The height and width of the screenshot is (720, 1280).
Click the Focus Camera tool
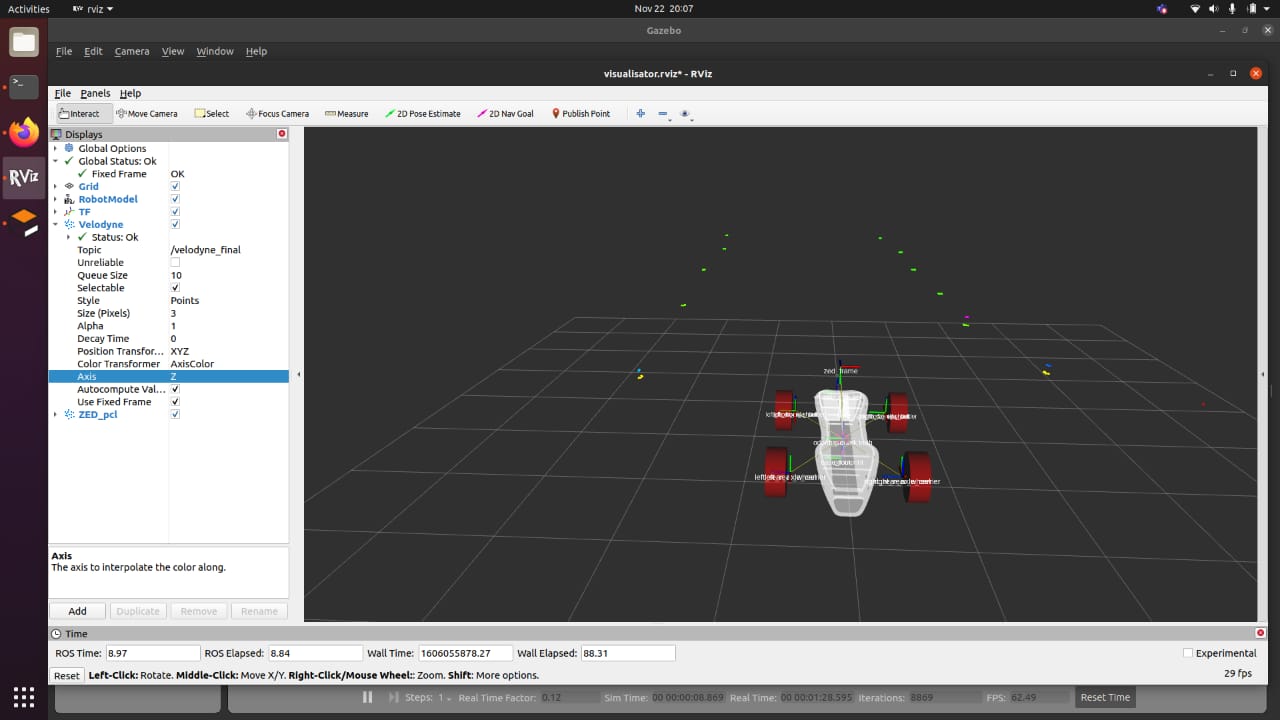click(277, 113)
